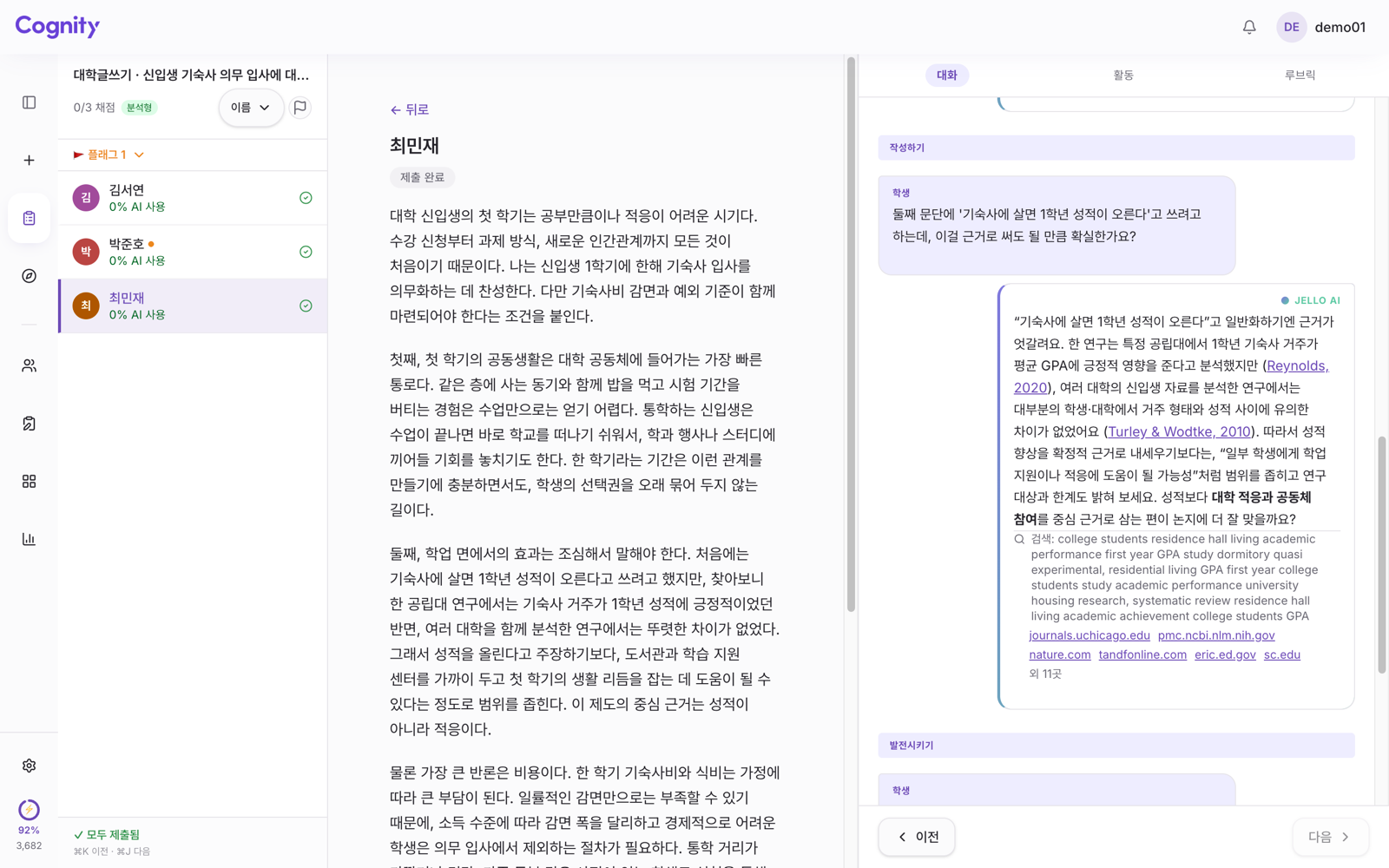Click the flag filter icon

coord(300,108)
